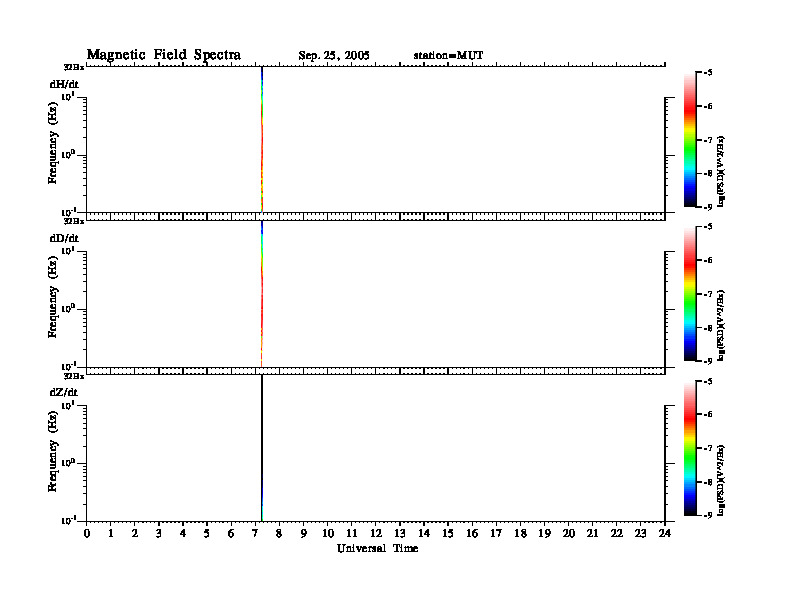Click hour 9 on the Universal Time axis
Screen dimensions: 792x612
coord(304,533)
